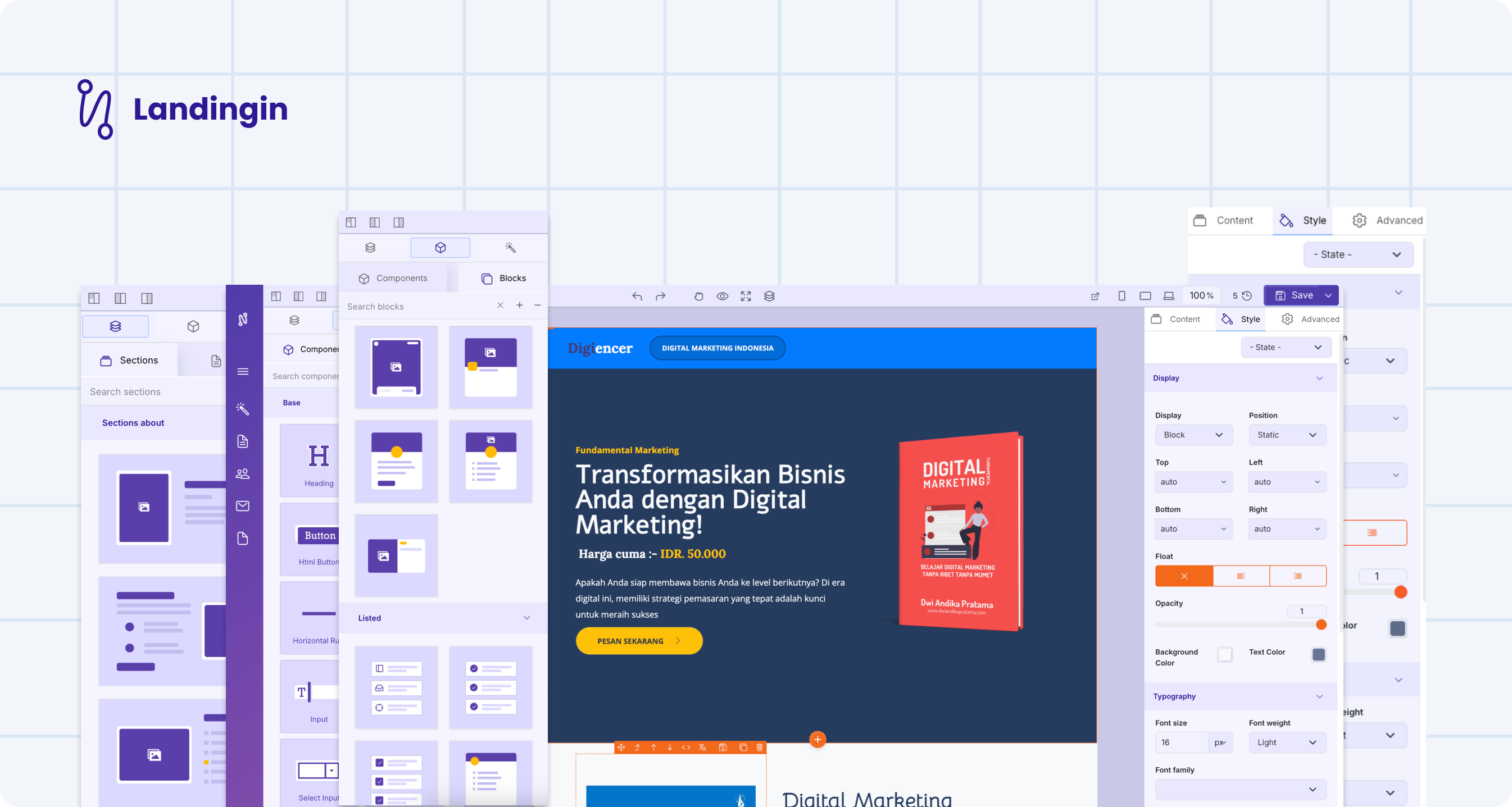
Task: Set Float to none with the X option
Action: pyautogui.click(x=1184, y=576)
